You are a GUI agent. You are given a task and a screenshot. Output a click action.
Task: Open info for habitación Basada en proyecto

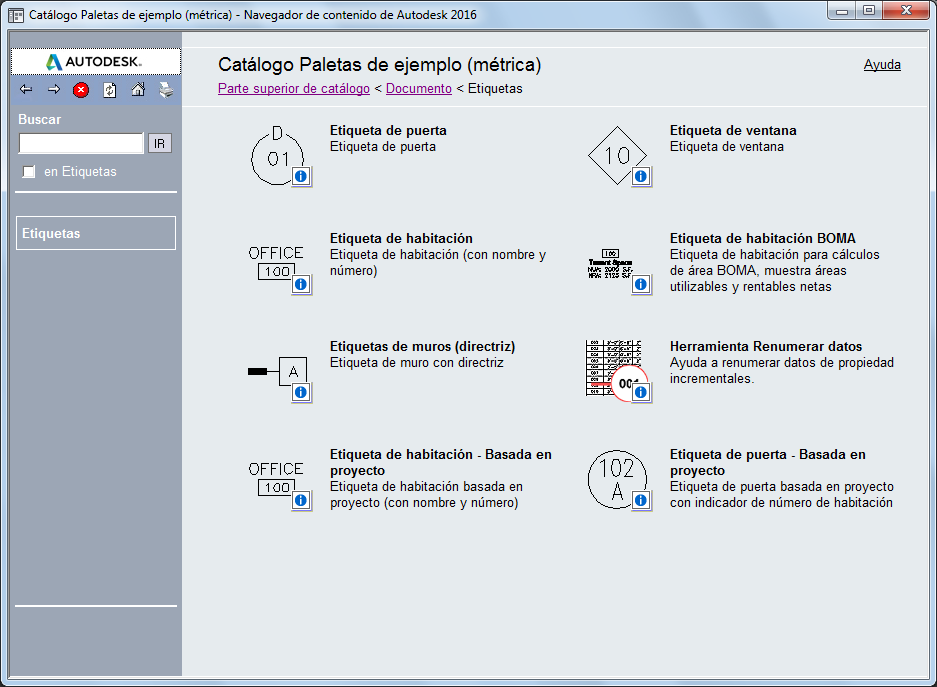coord(301,500)
